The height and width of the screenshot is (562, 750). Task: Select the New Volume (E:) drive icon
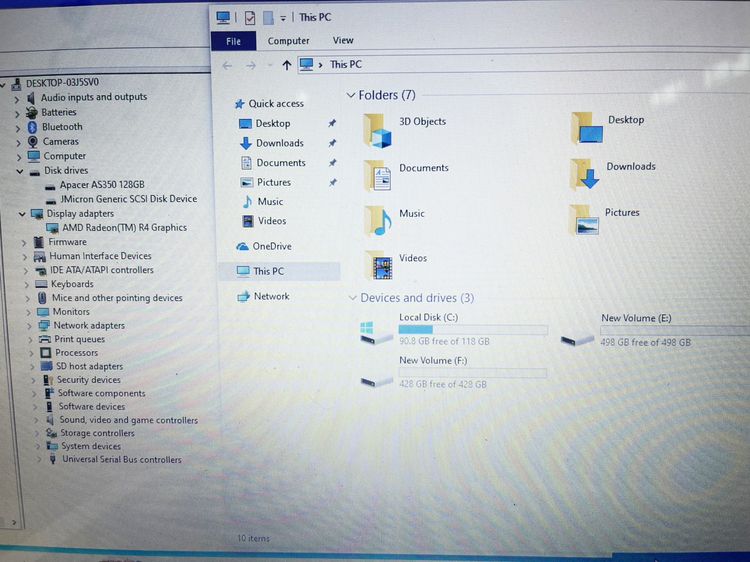[x=577, y=340]
